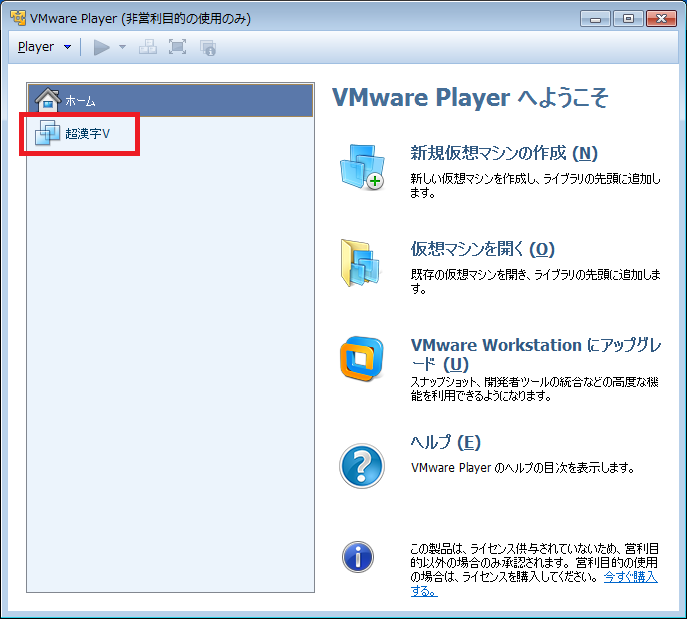
Task: Click the new virtual machine icon
Action: (x=361, y=168)
